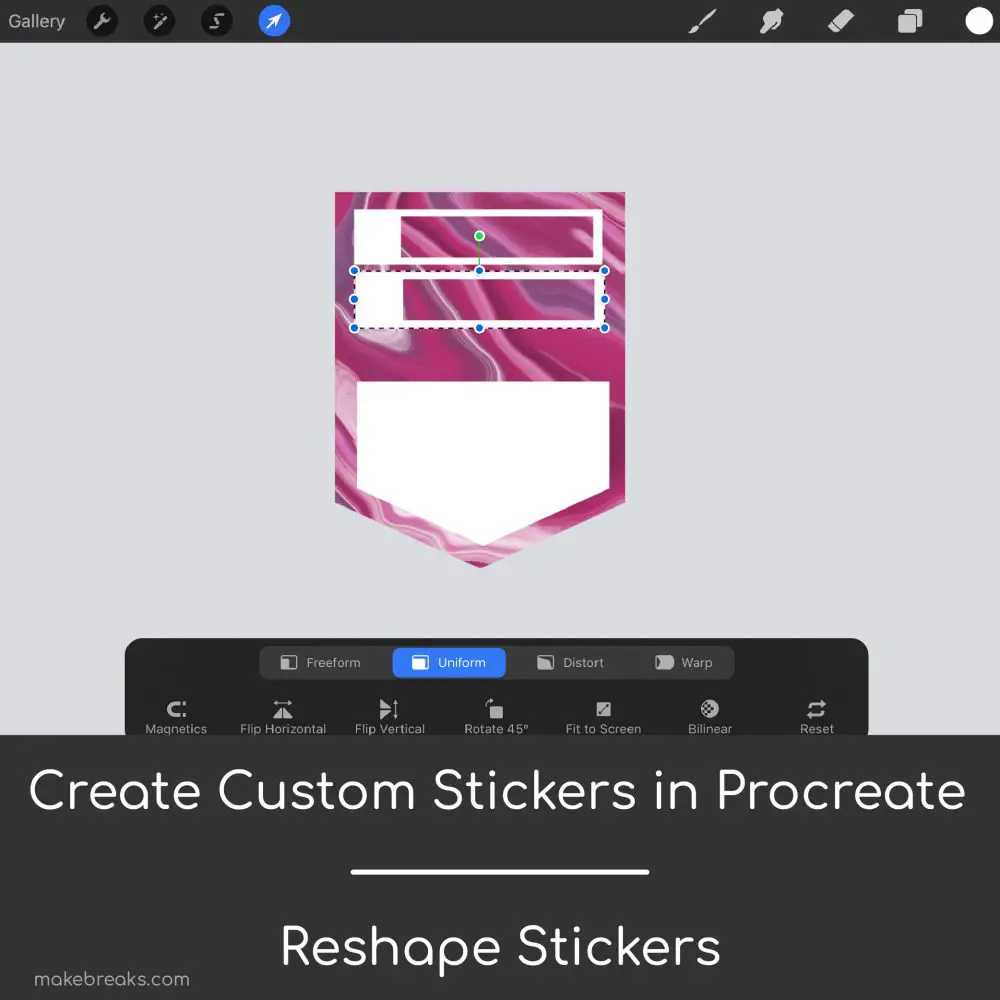Click the top-left blue transform handle
Screen dimensions: 1000x1000
click(355, 270)
